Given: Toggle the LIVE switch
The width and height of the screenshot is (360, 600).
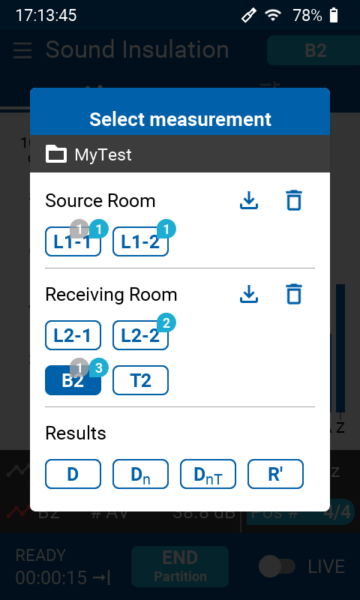Looking at the screenshot, I should coord(277,567).
